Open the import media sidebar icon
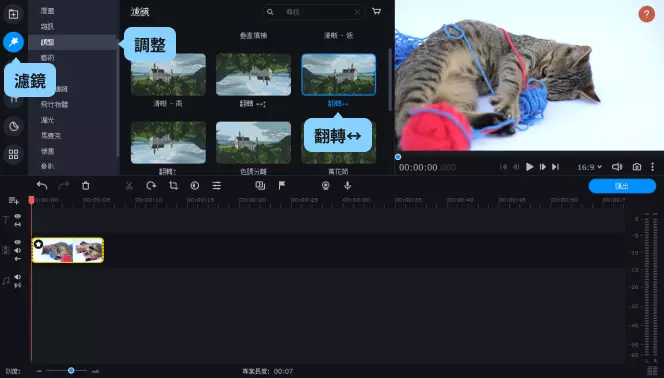The width and height of the screenshot is (664, 378). (14, 14)
